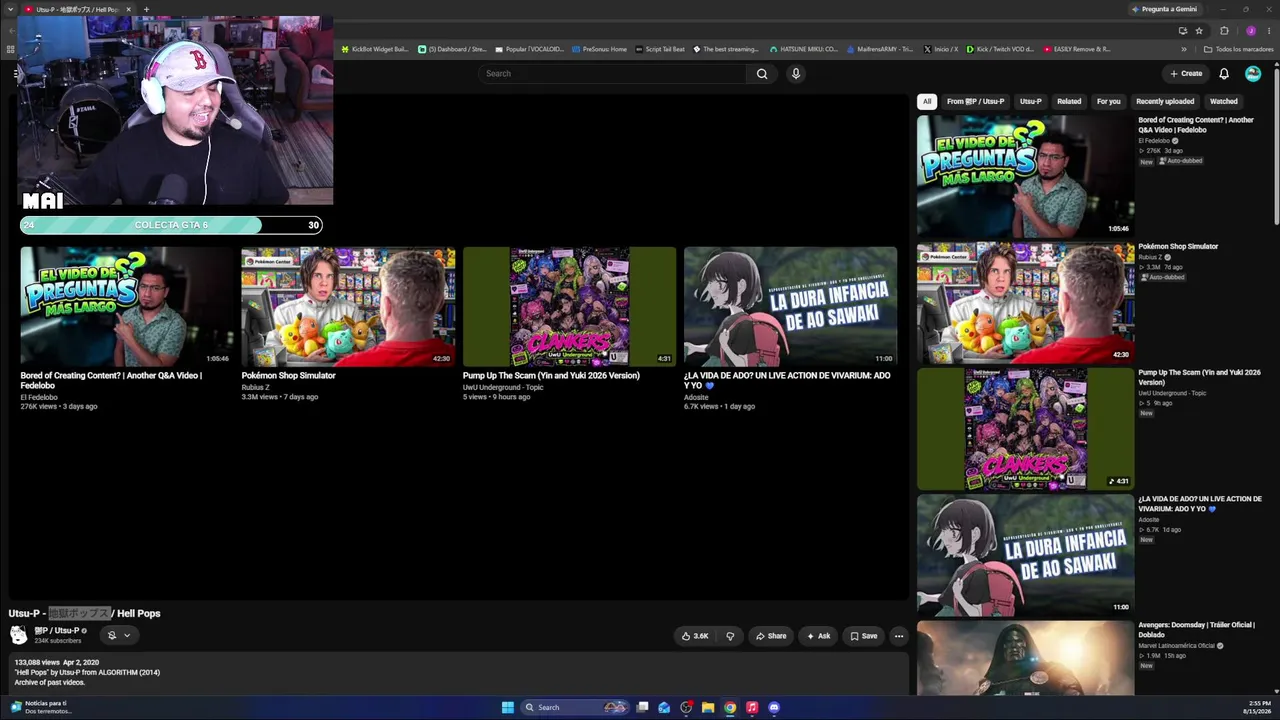Open the HATSUNE MIKU bookmark
This screenshot has height=720, width=1280.
click(803, 49)
